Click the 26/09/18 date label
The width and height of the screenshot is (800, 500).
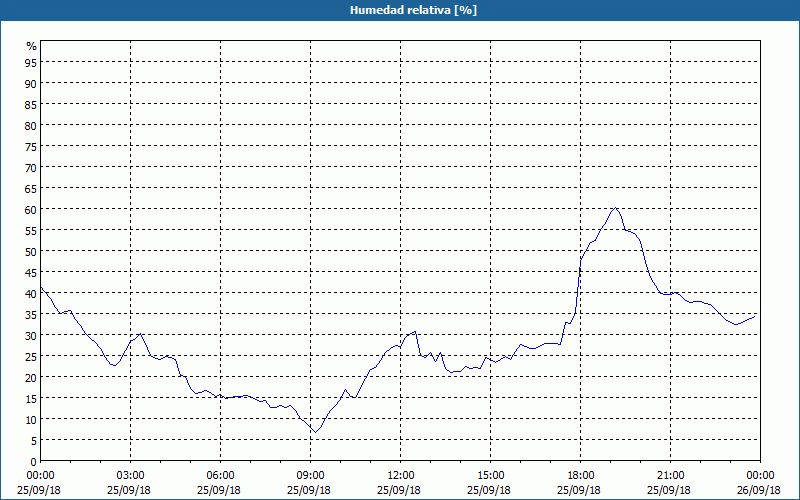coord(759,490)
